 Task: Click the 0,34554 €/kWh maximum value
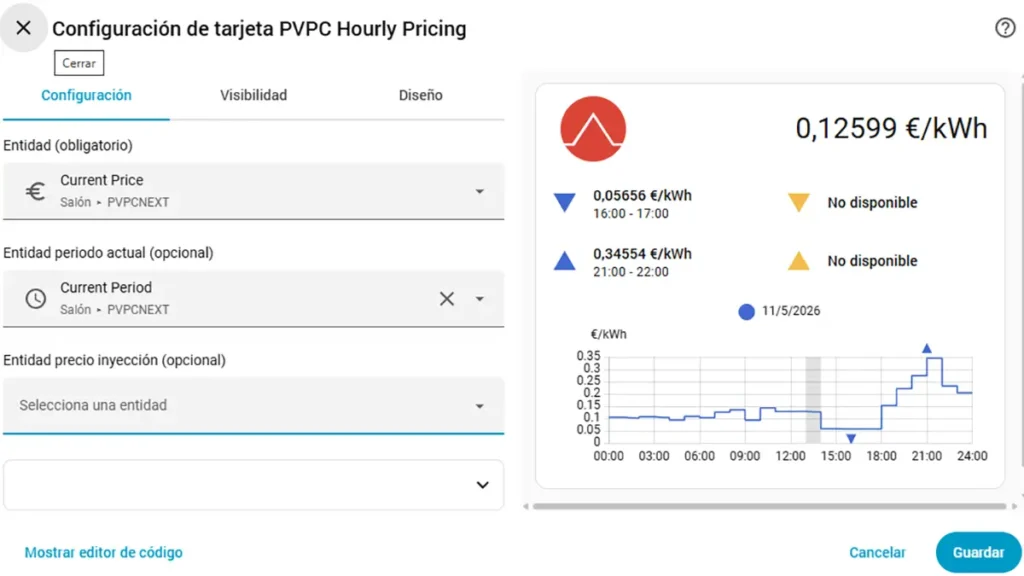pyautogui.click(x=642, y=253)
